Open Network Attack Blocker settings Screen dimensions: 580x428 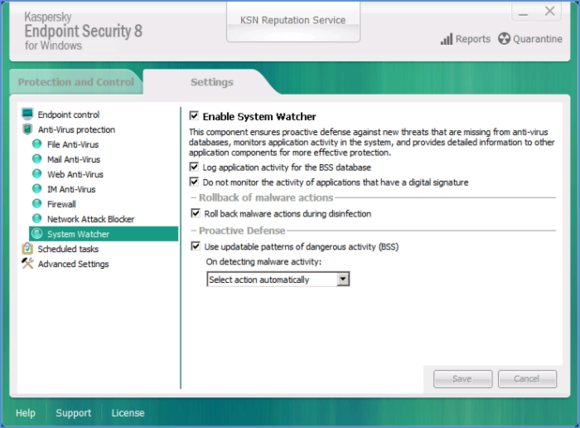[x=91, y=219]
